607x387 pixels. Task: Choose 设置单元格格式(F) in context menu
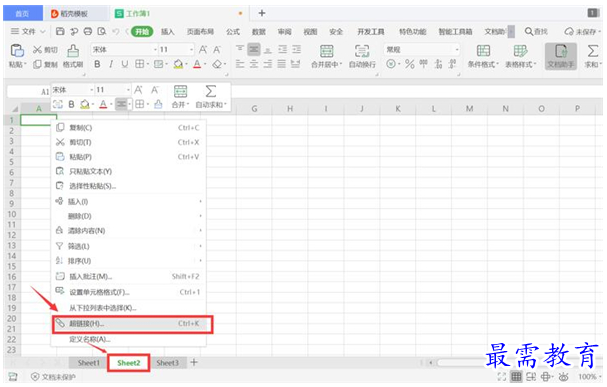click(128, 292)
